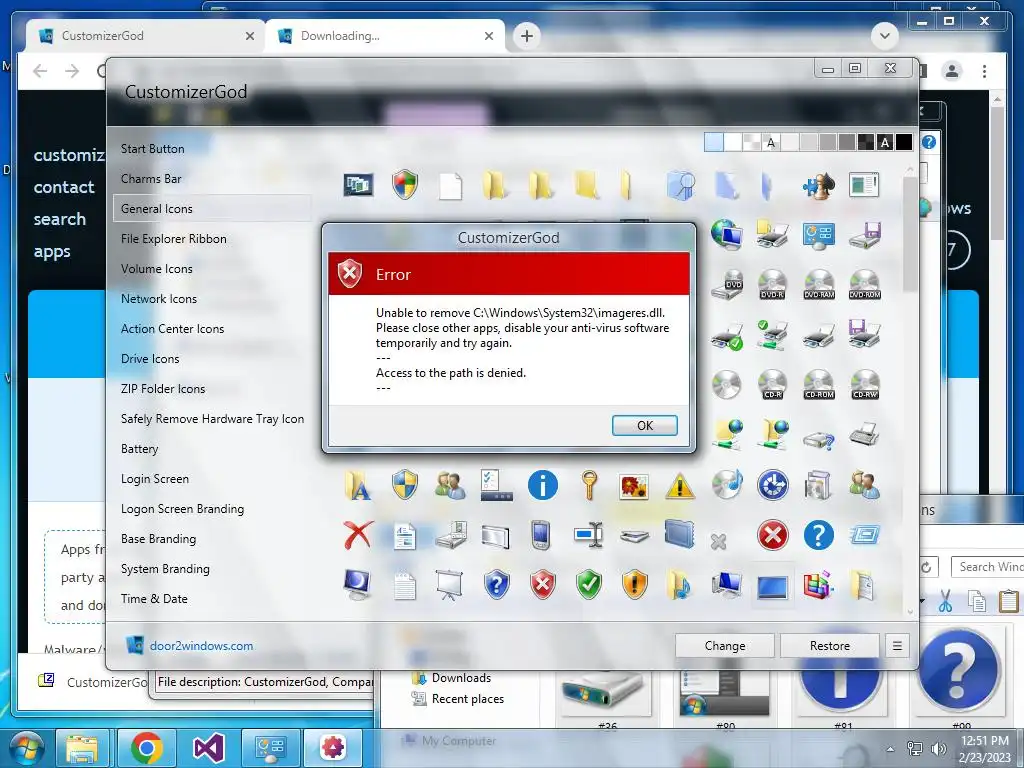The width and height of the screenshot is (1024, 768).
Task: Choose the dark swatch with white letter A
Action: (885, 142)
